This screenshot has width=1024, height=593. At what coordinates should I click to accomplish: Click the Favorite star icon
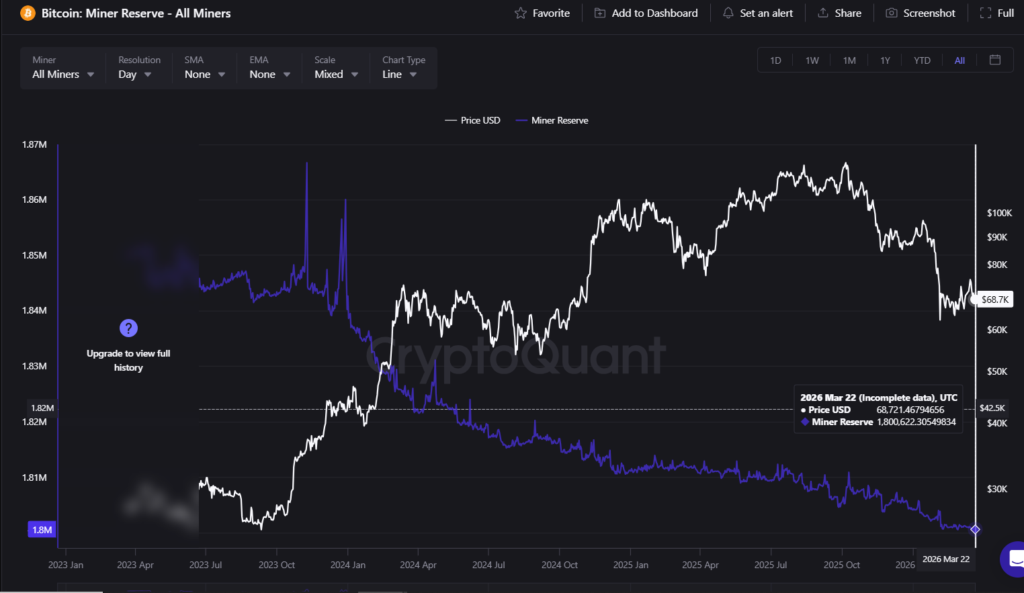(520, 13)
